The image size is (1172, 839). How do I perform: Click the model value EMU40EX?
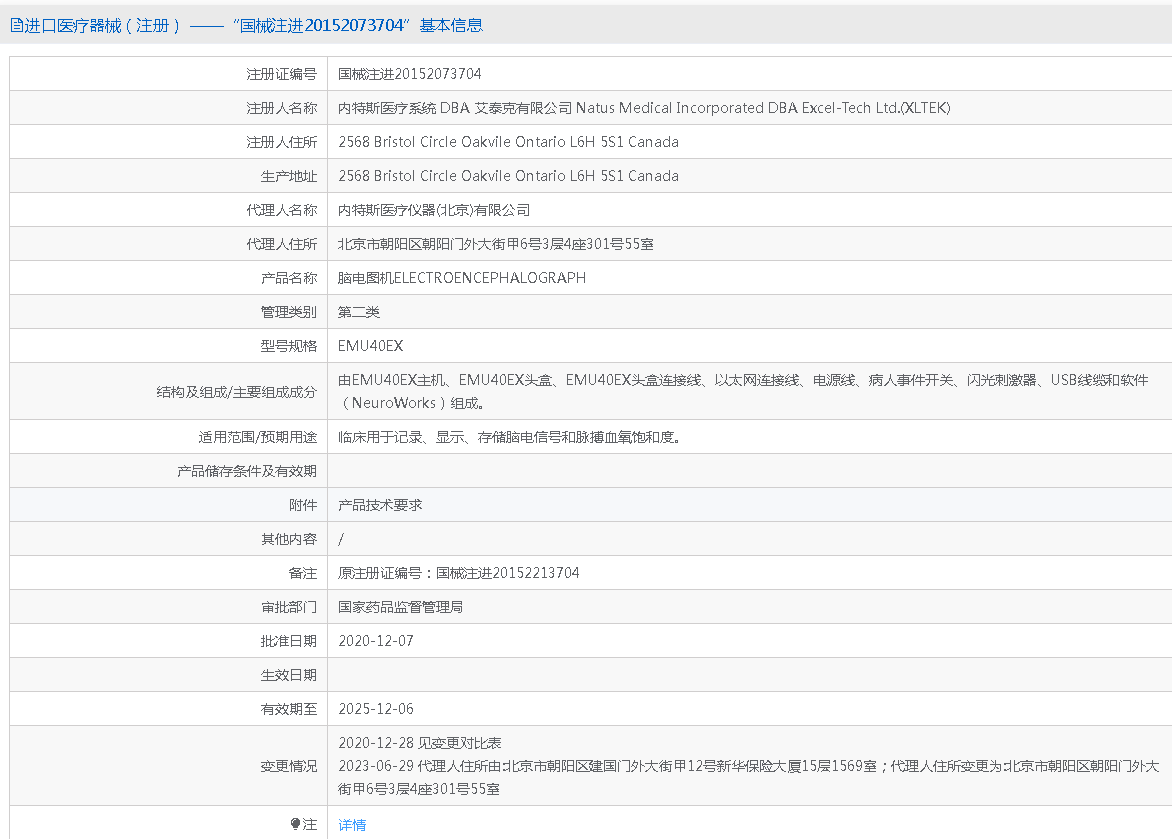point(371,346)
